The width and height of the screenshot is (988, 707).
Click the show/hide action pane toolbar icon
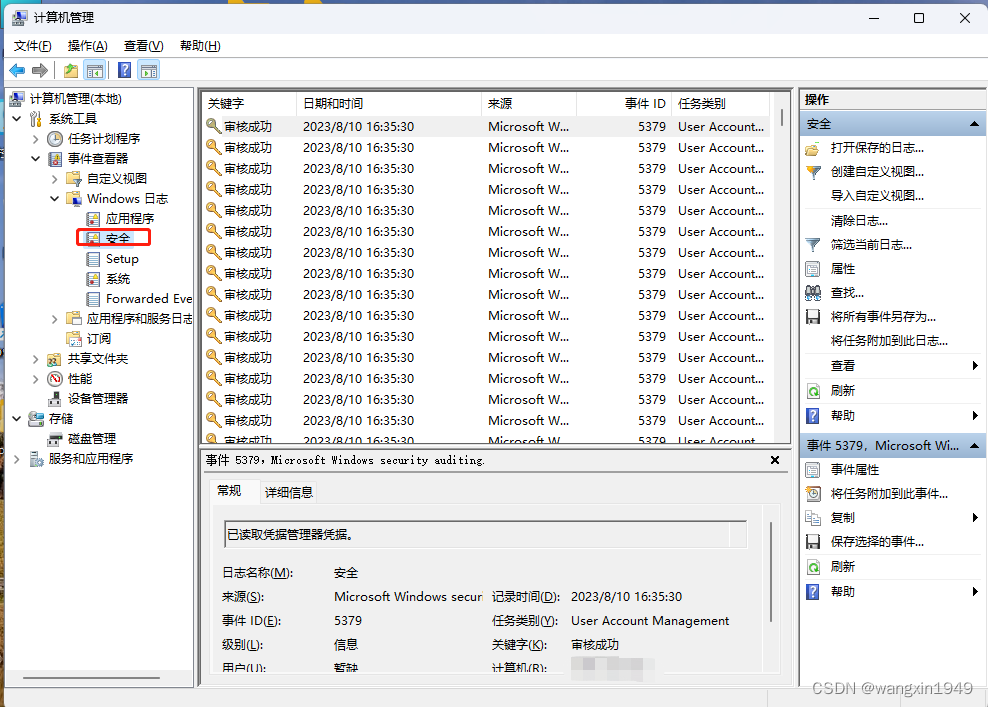tap(149, 70)
